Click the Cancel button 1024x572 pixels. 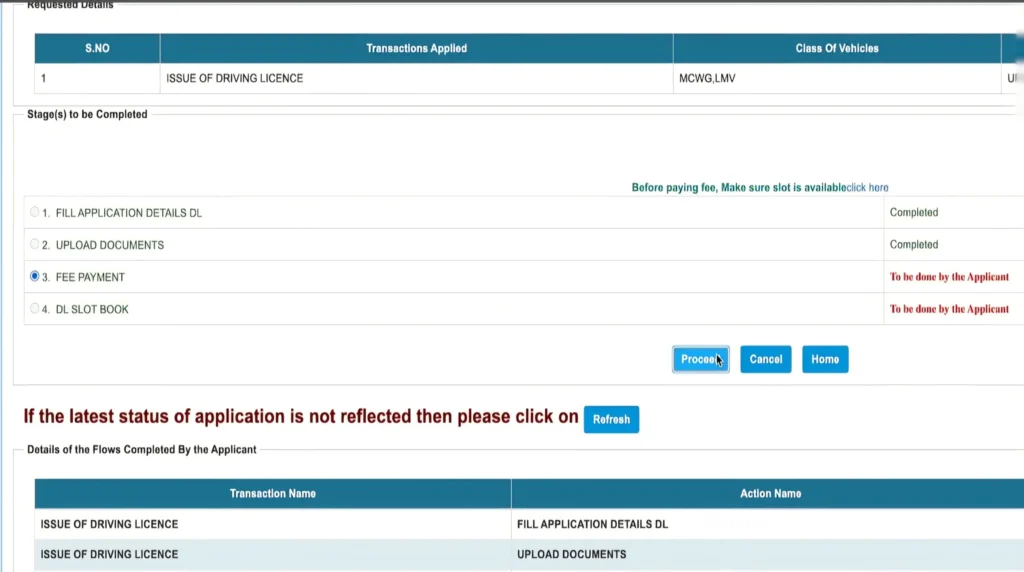pos(765,359)
